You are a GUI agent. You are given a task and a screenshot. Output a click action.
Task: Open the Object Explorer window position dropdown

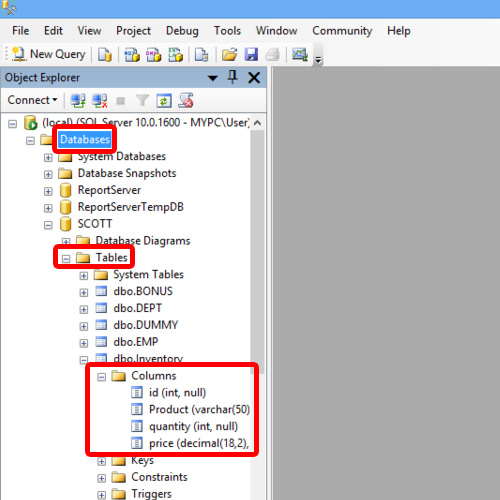point(212,78)
